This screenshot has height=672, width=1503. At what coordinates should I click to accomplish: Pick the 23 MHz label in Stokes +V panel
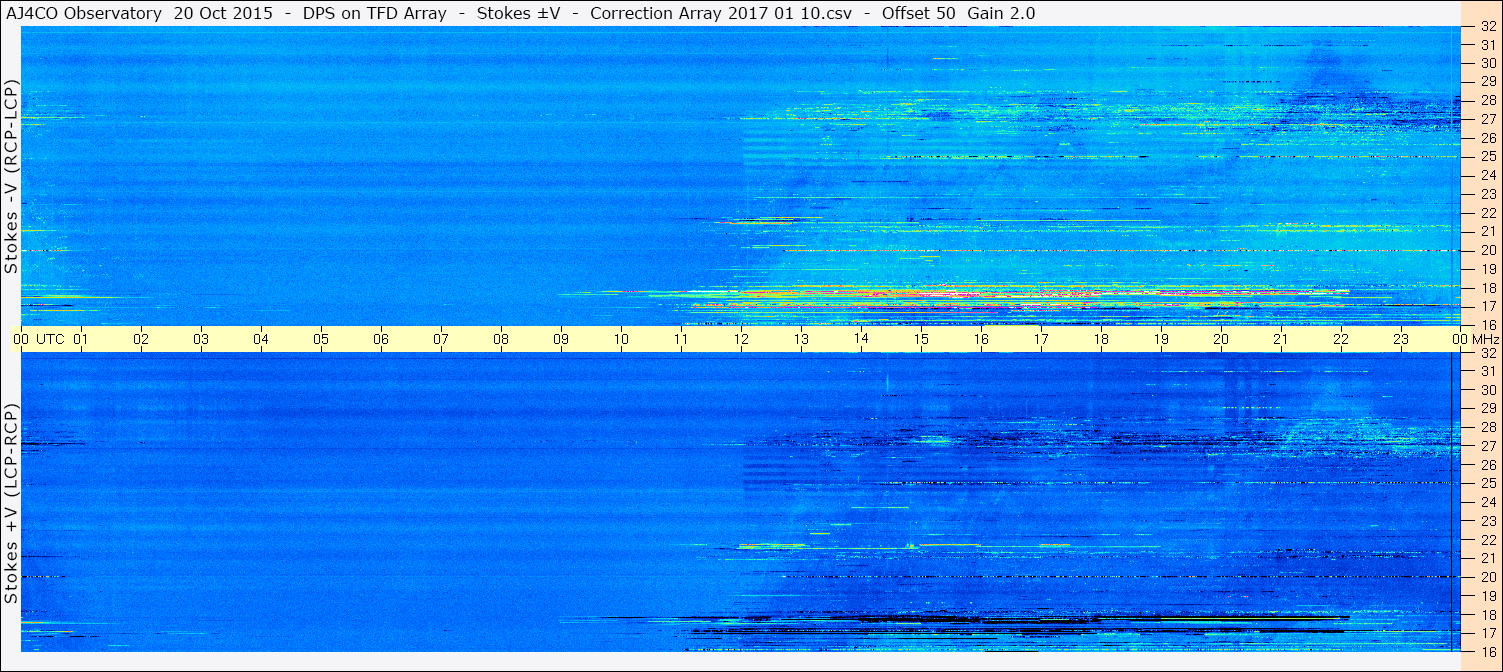click(1487, 521)
